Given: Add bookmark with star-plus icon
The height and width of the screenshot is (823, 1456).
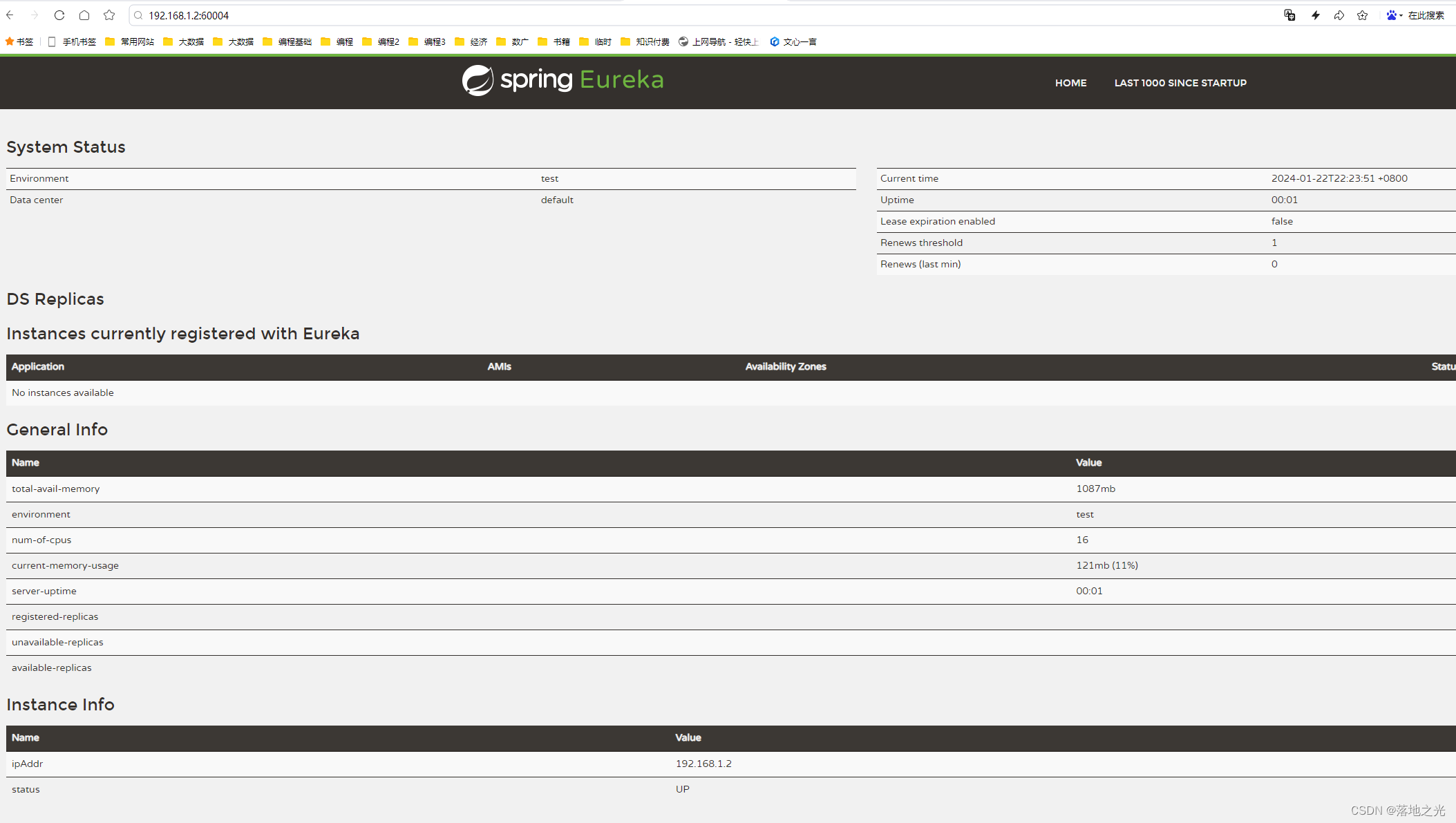Looking at the screenshot, I should click(1362, 15).
